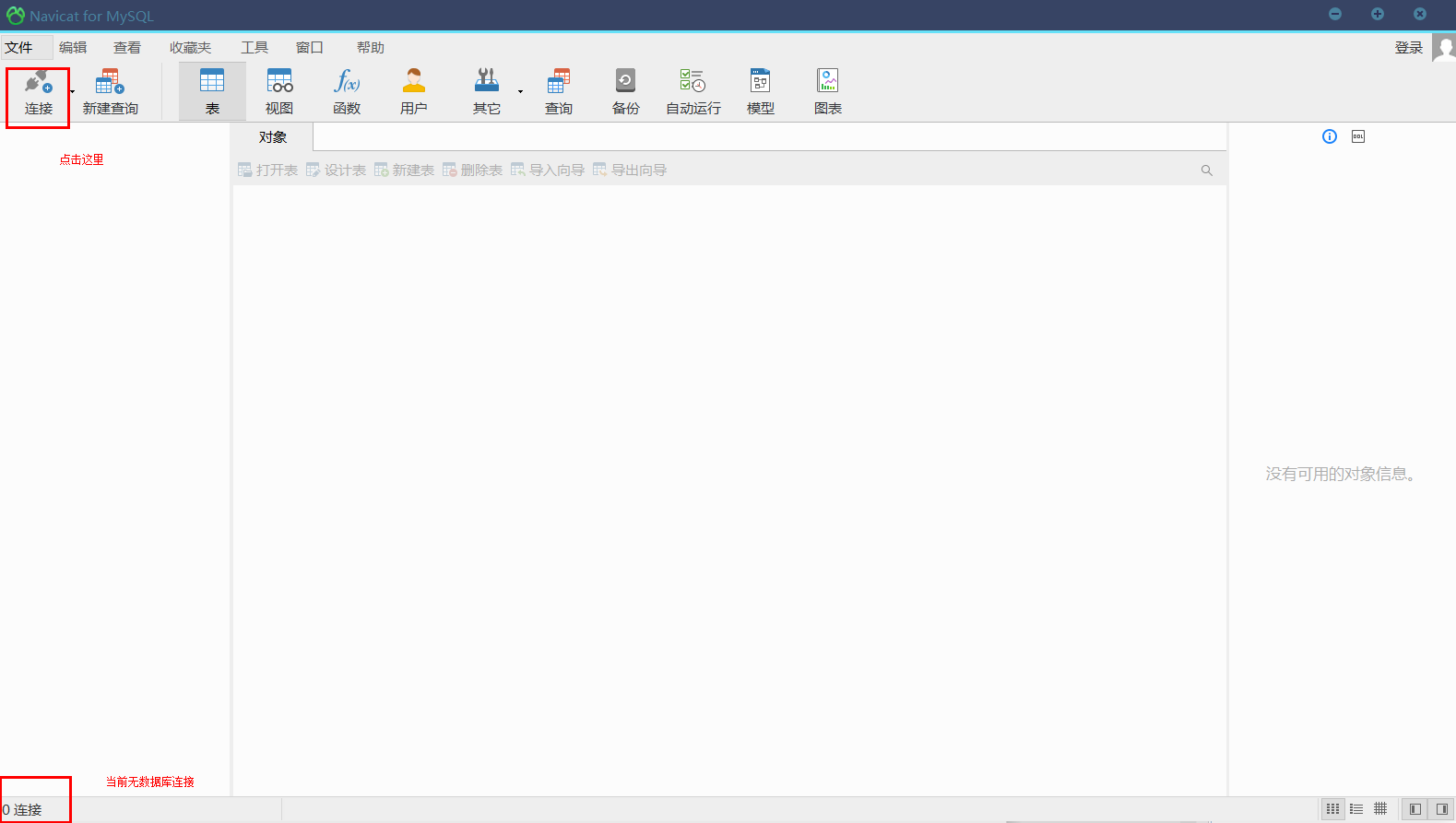Show the DDL panel in info pane

click(x=1358, y=136)
